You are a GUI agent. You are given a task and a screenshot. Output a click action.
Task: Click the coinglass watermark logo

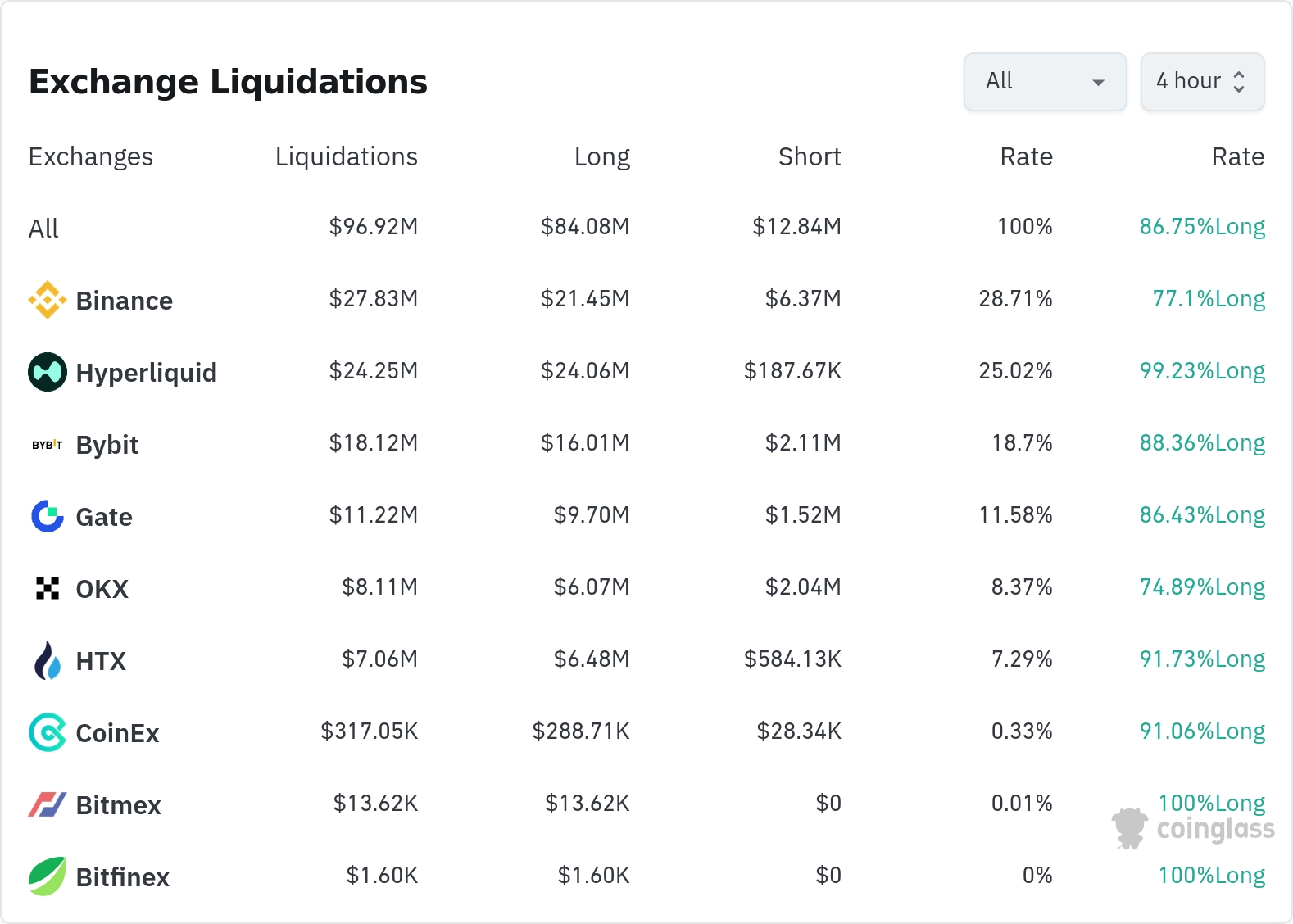click(1193, 828)
